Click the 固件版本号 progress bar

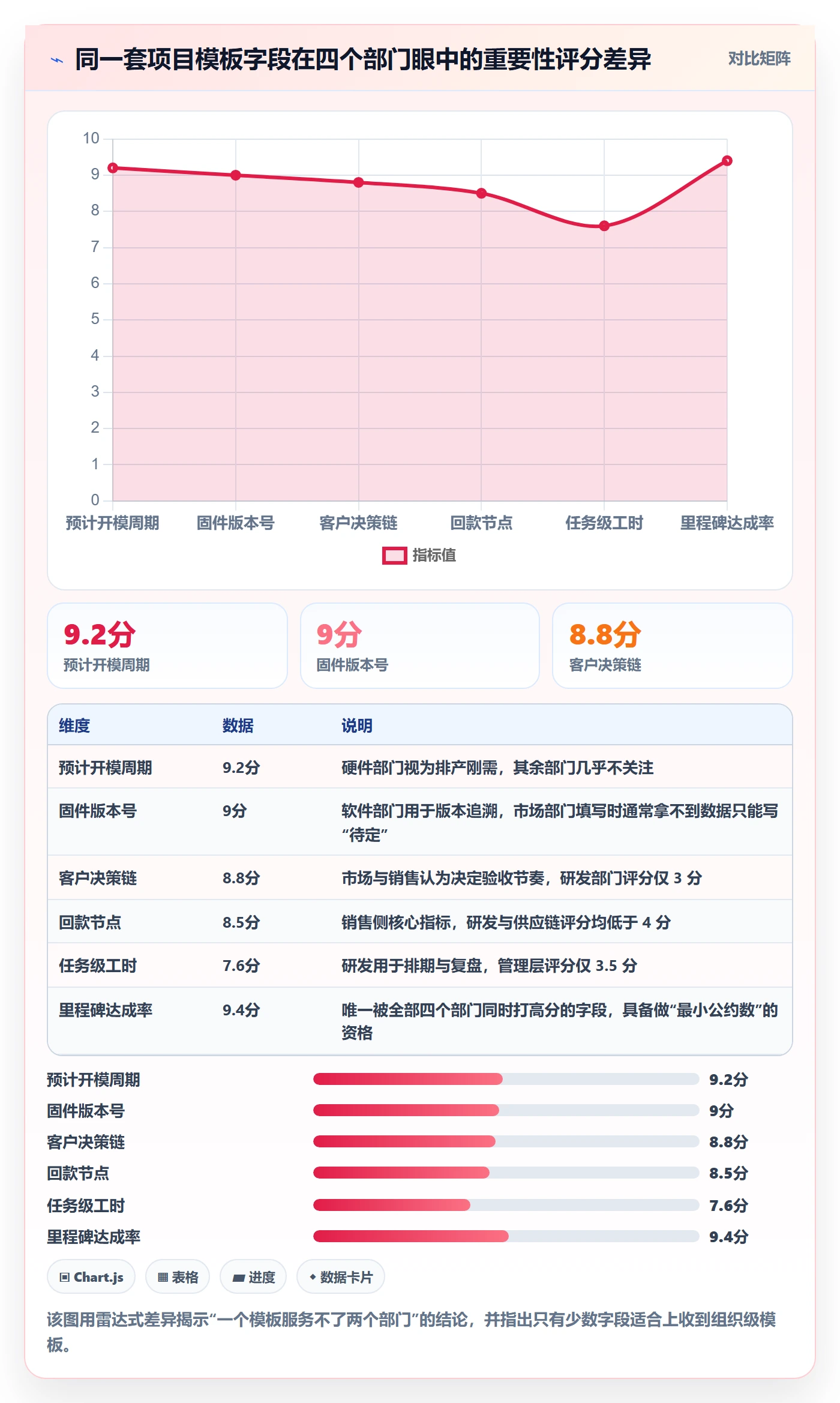[506, 1110]
